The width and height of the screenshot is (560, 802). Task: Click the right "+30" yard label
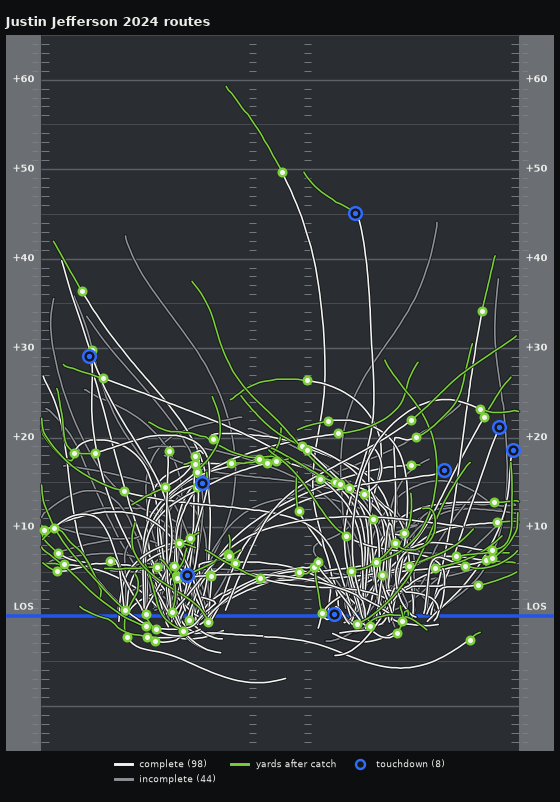pos(536,347)
